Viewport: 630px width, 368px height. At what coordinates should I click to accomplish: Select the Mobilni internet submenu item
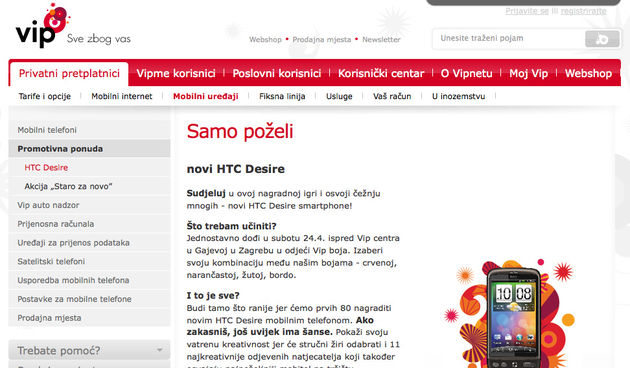point(122,96)
